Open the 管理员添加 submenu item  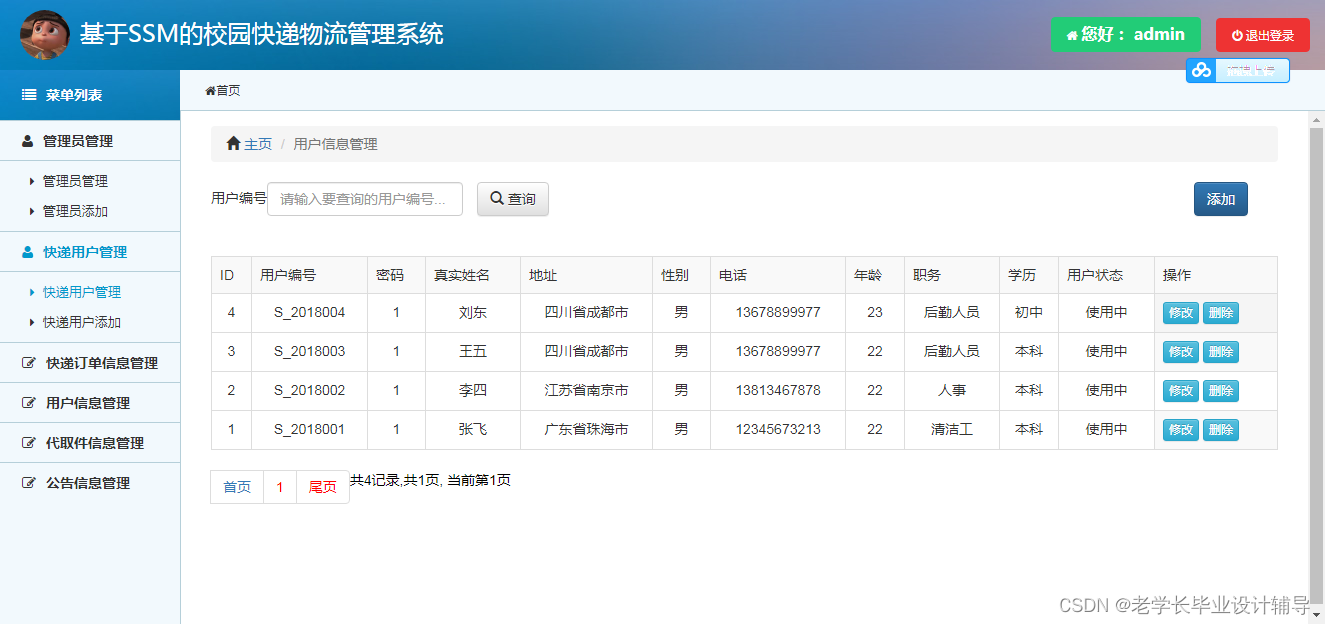click(75, 211)
